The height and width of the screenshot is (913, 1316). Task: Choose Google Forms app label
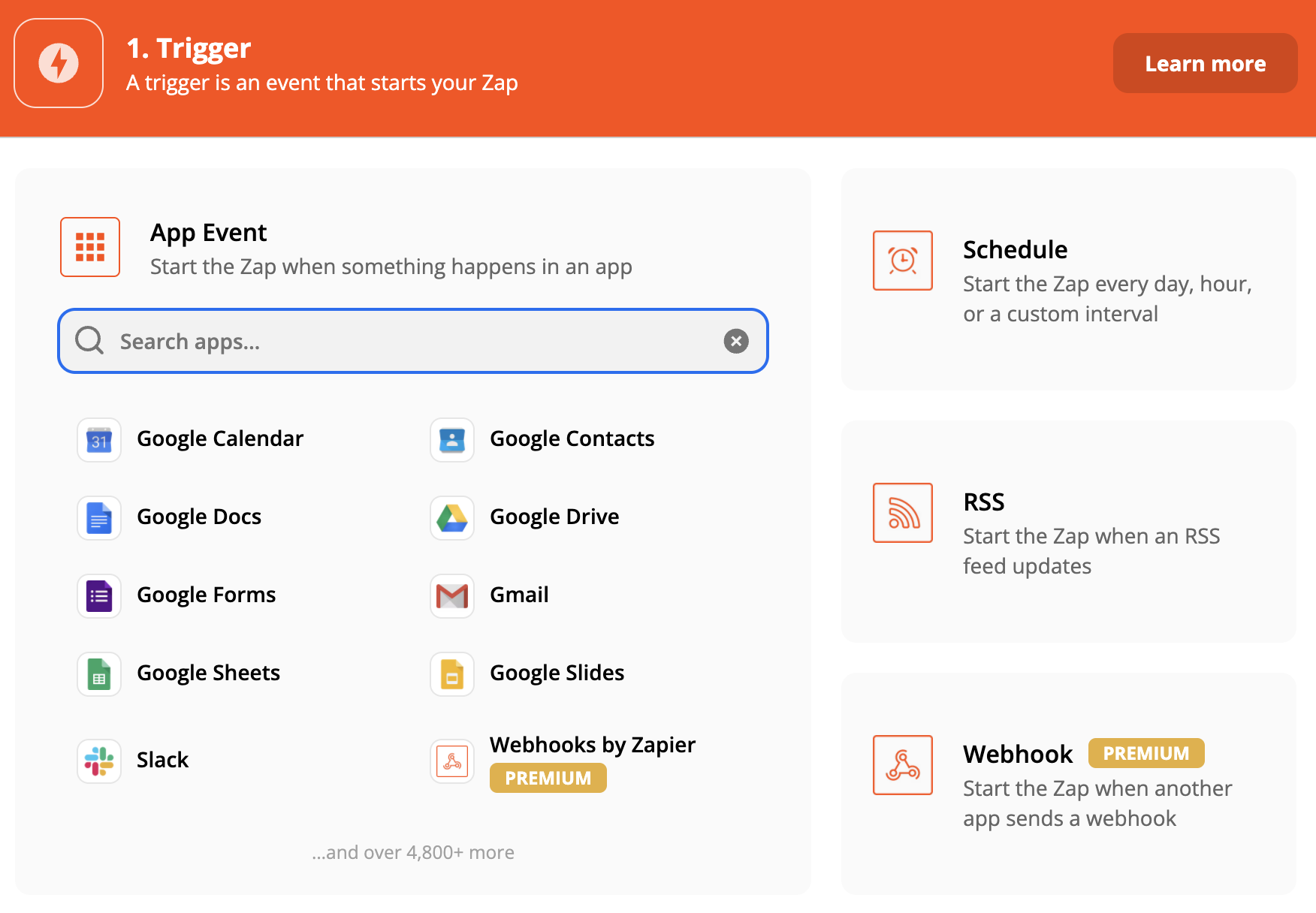(x=207, y=595)
